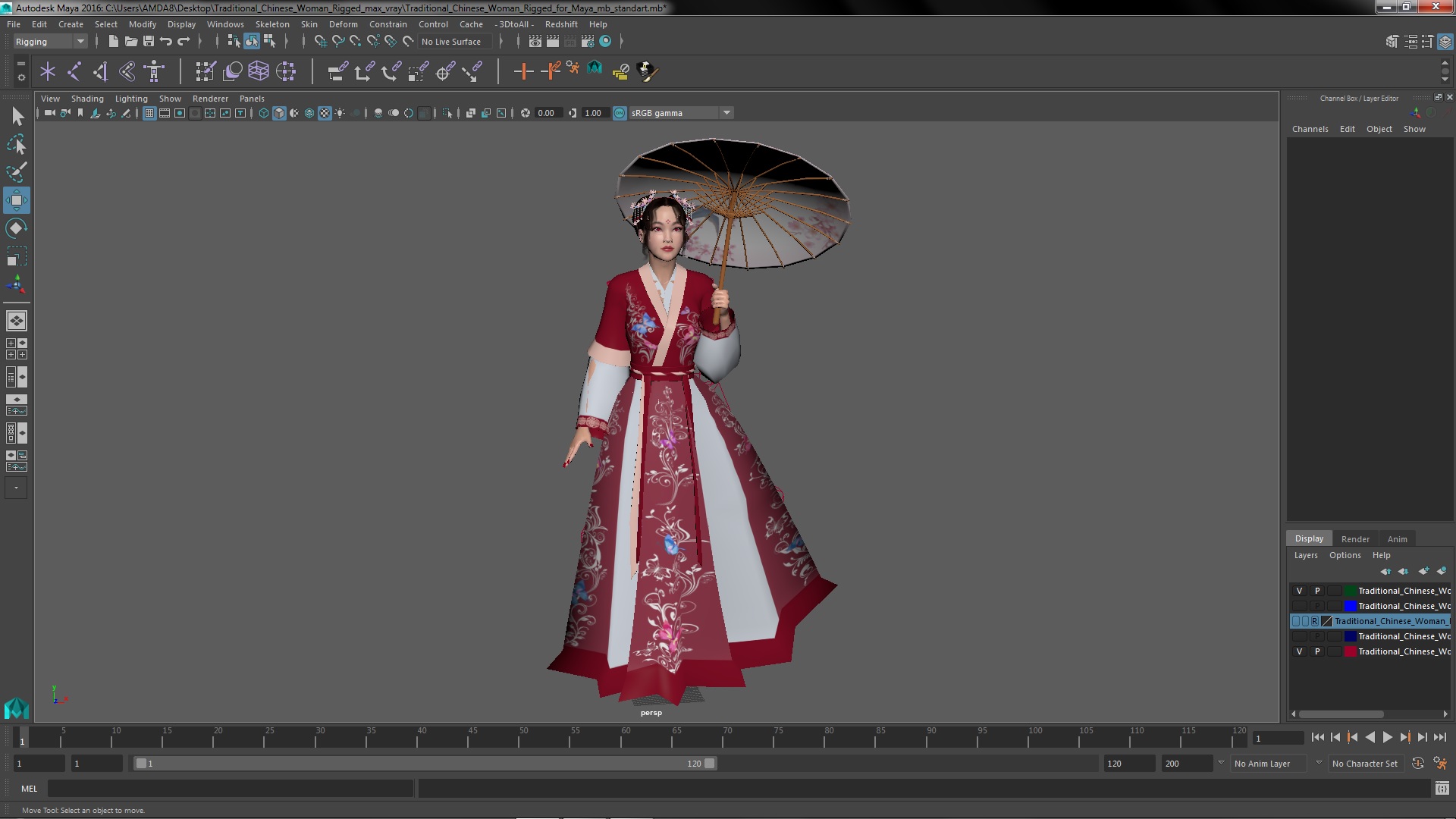The image size is (1456, 819).
Task: Open Render Settings window icon
Action: (x=588, y=41)
